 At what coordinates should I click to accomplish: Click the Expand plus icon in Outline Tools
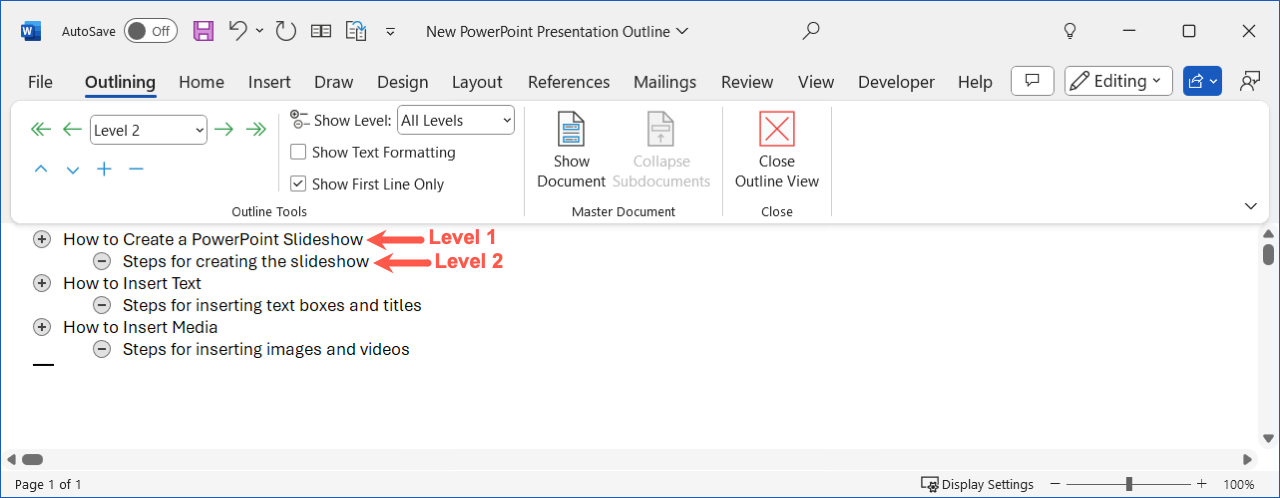[104, 169]
